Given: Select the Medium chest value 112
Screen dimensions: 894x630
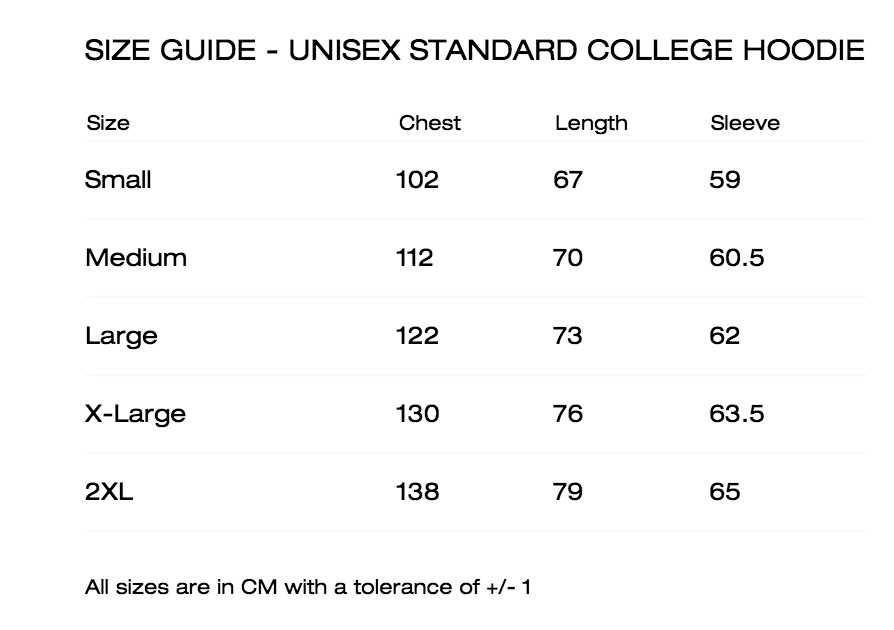Looking at the screenshot, I should point(415,258).
